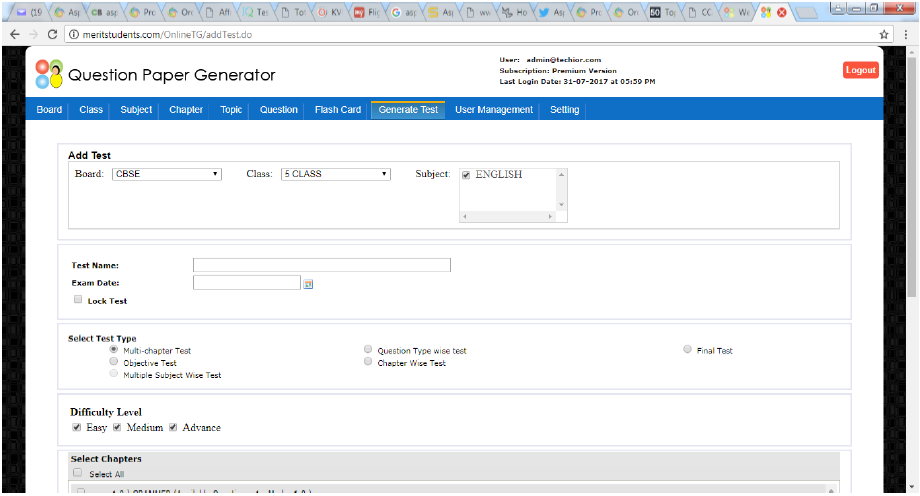Switch to the CB asp browser tab
920x496 pixels.
point(104,12)
